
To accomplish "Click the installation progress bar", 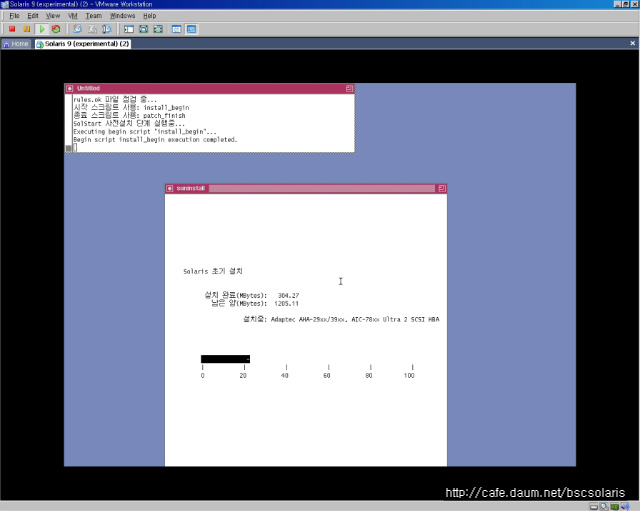I will (225, 359).
